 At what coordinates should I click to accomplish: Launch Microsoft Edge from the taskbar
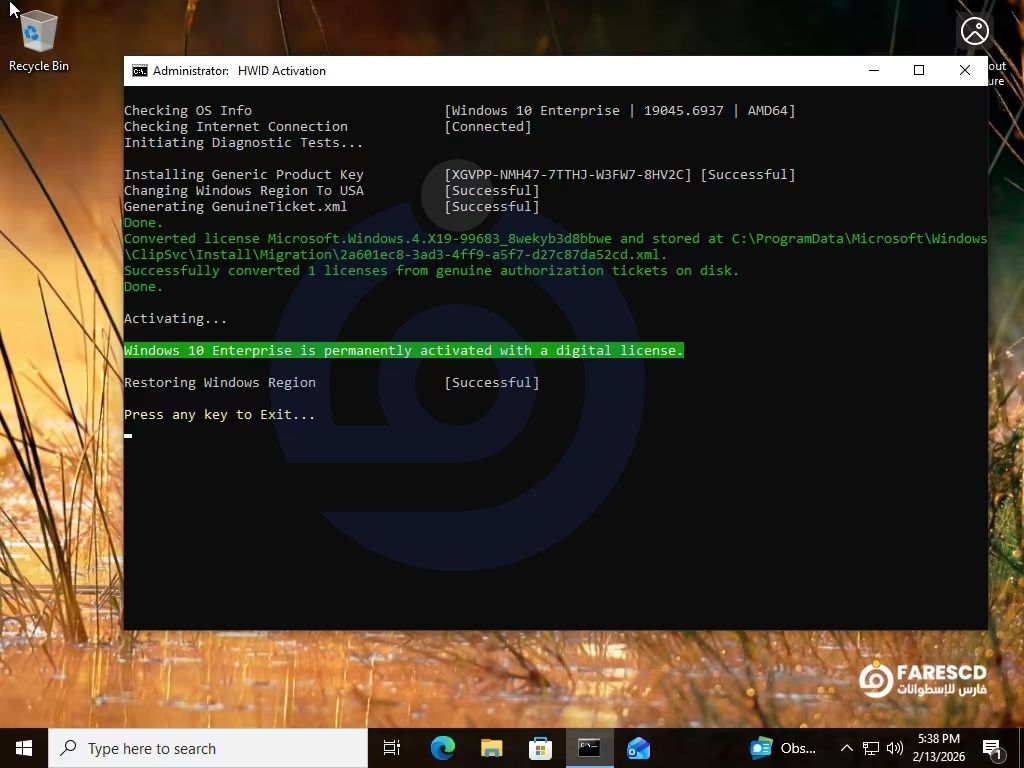pos(442,748)
